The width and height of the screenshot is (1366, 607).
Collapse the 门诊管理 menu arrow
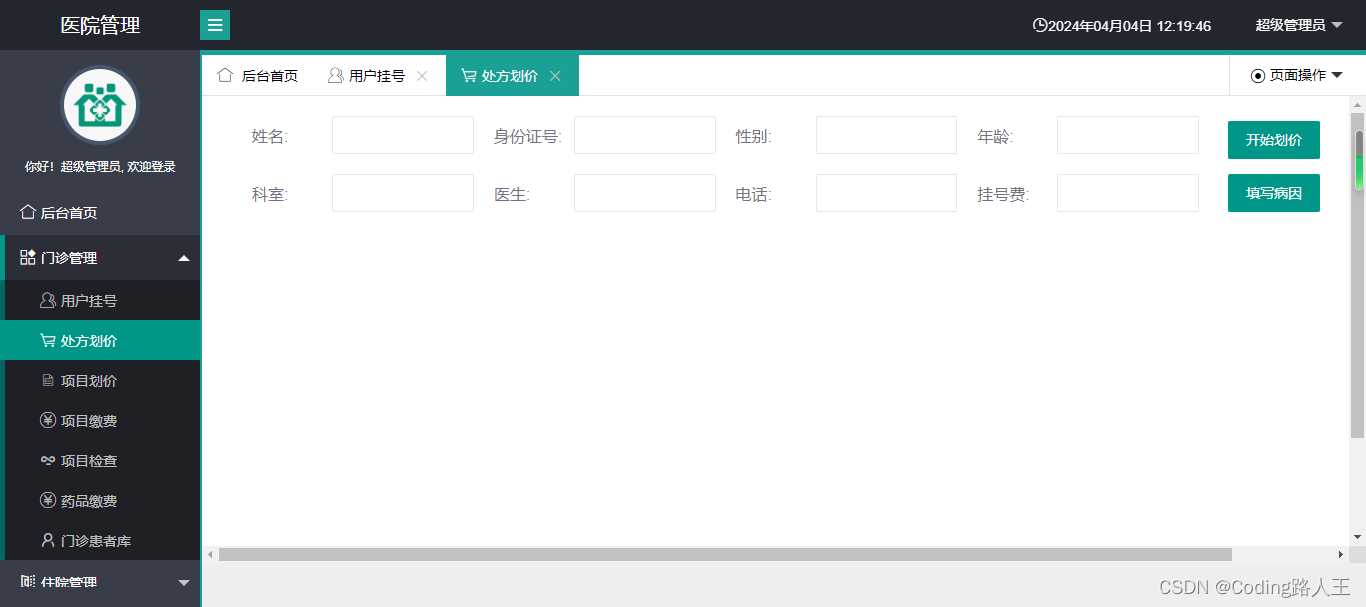(183, 258)
